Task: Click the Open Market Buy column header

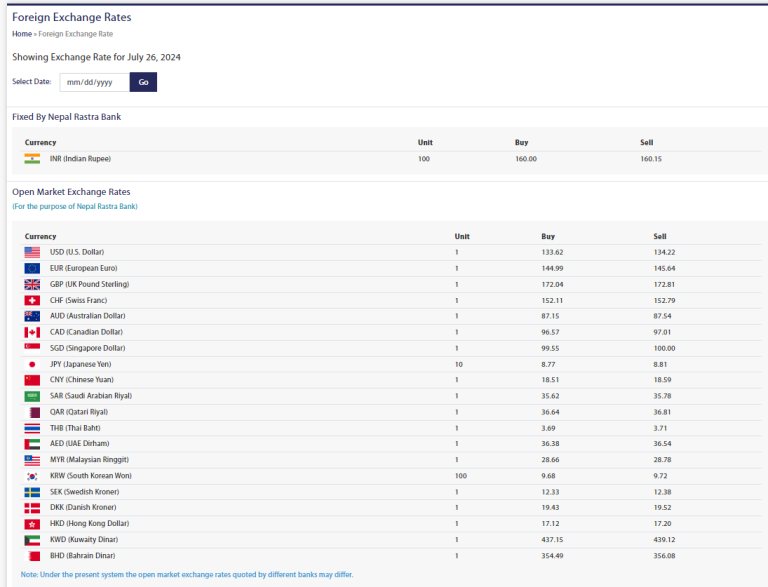Action: (x=548, y=237)
